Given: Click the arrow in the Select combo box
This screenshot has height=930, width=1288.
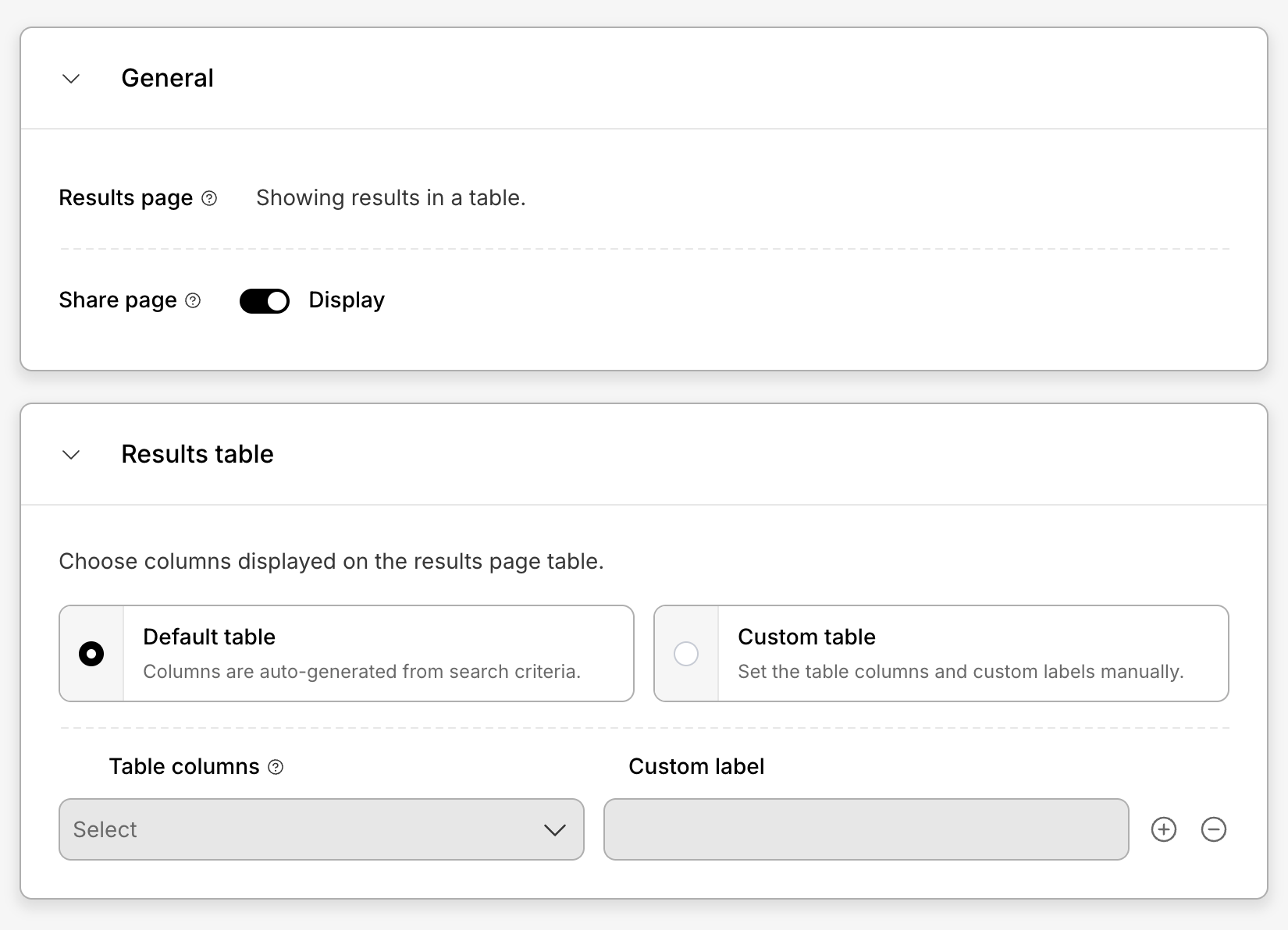Looking at the screenshot, I should coord(554,830).
